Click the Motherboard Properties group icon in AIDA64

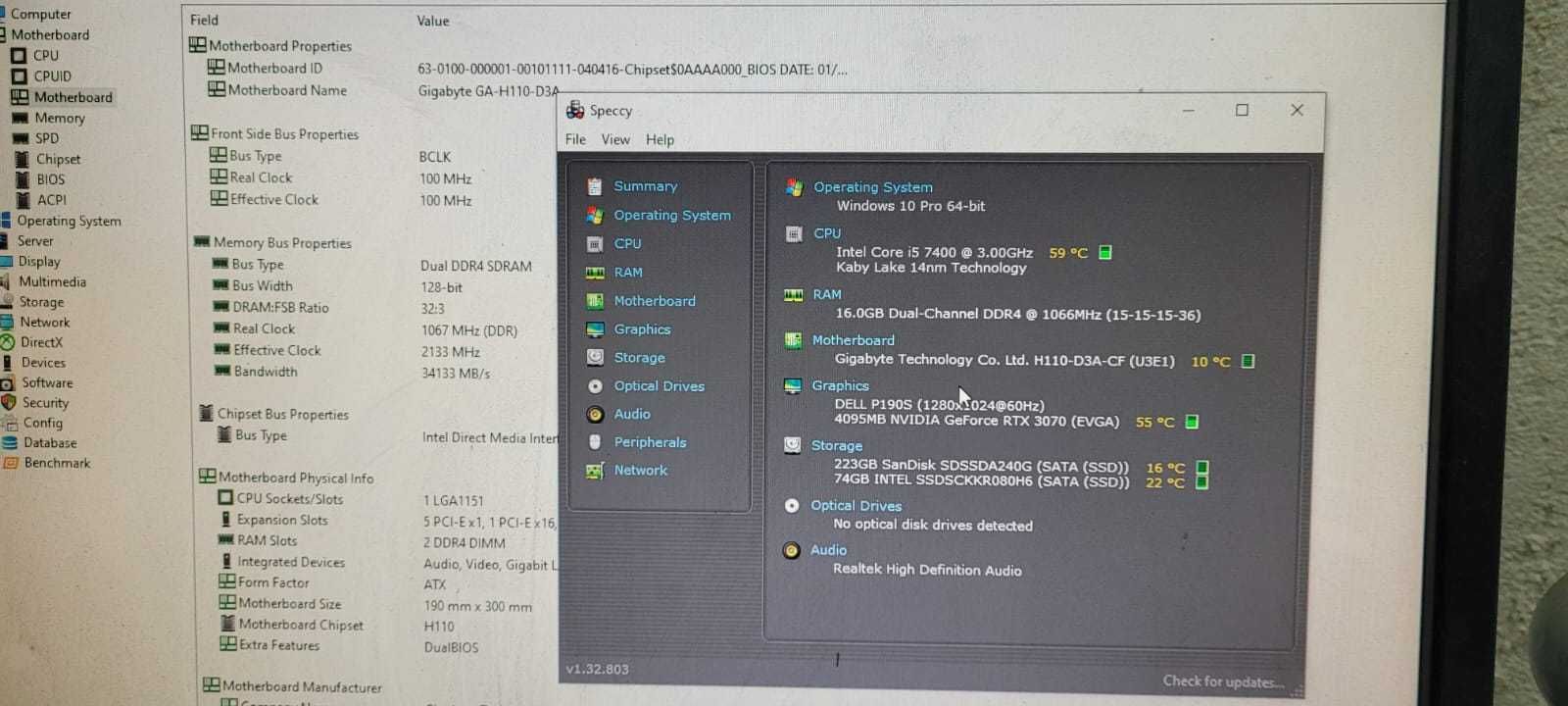pyautogui.click(x=197, y=44)
